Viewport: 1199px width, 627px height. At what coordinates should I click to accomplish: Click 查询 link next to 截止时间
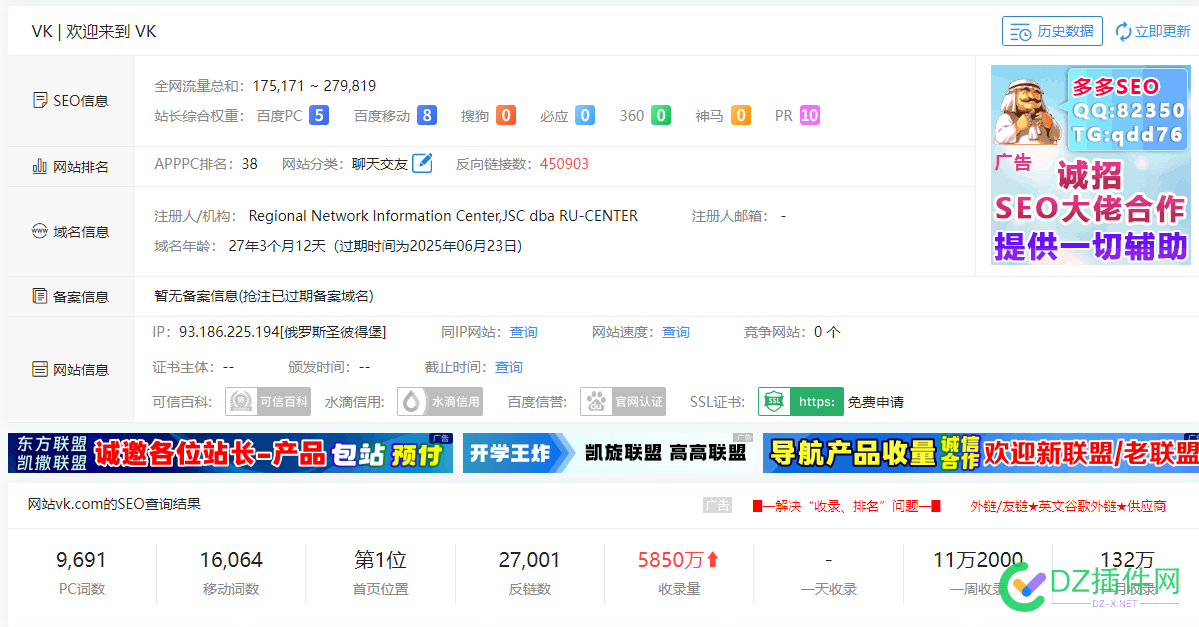click(x=509, y=367)
